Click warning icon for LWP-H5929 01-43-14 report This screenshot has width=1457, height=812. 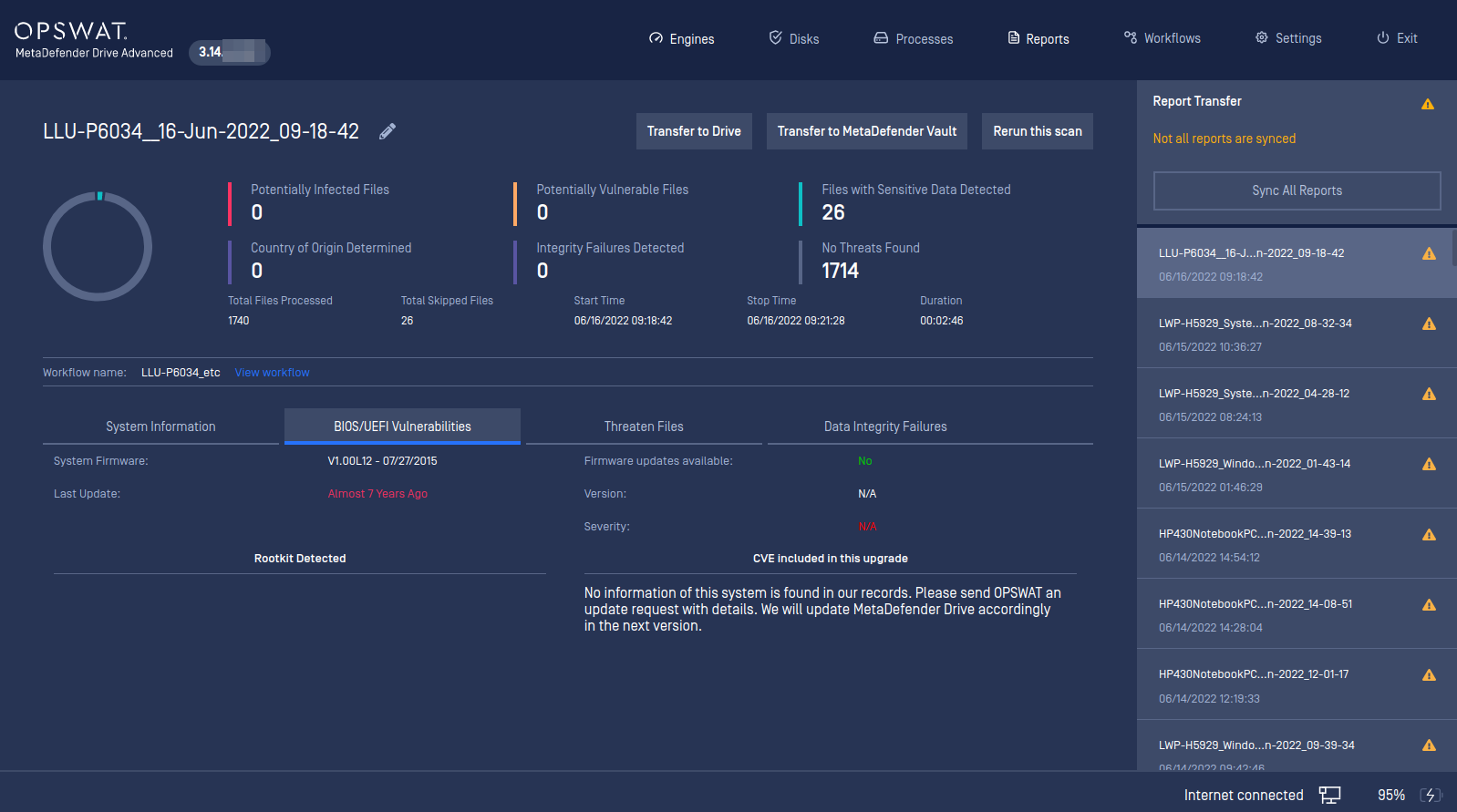click(x=1429, y=464)
